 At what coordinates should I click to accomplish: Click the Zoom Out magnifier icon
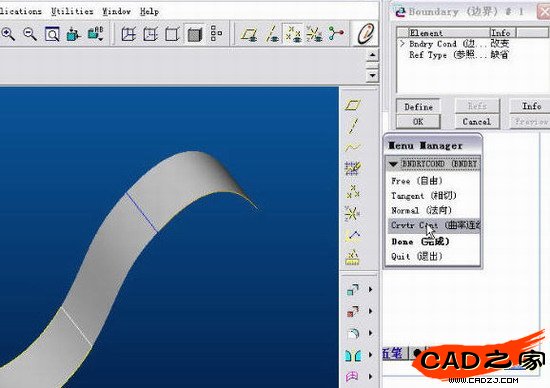(30, 34)
